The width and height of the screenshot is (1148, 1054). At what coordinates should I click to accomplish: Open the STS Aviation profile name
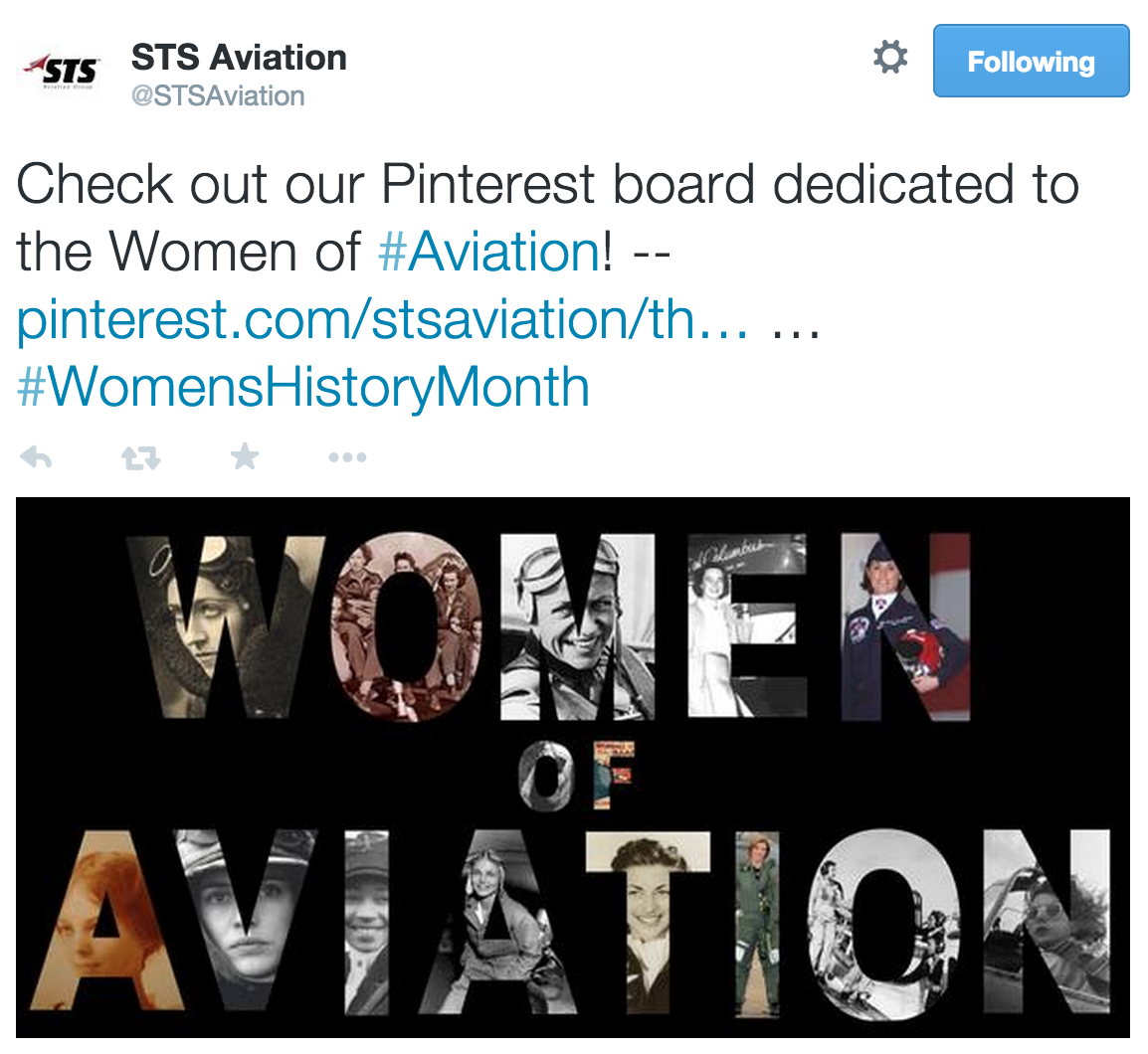[x=239, y=58]
